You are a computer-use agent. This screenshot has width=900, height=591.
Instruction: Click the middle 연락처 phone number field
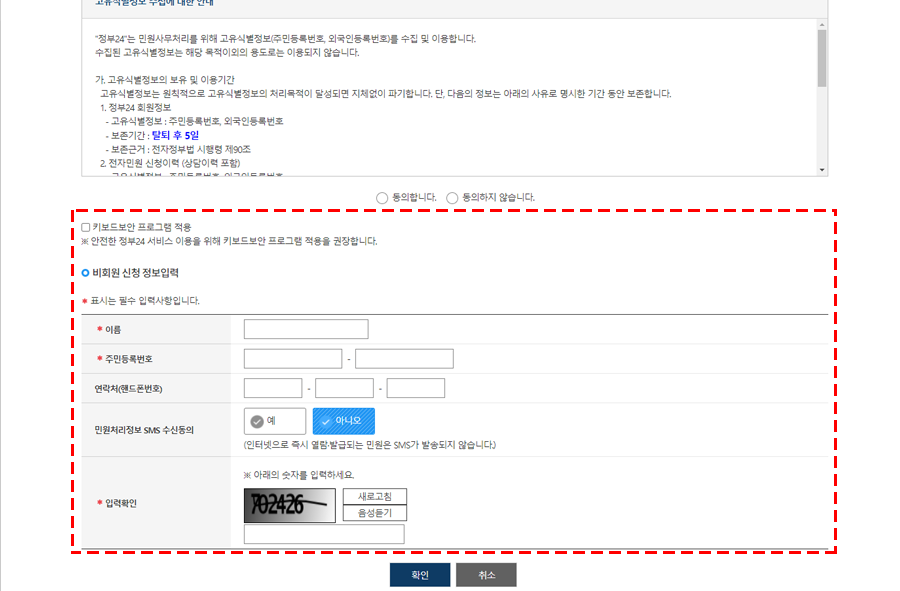[344, 388]
